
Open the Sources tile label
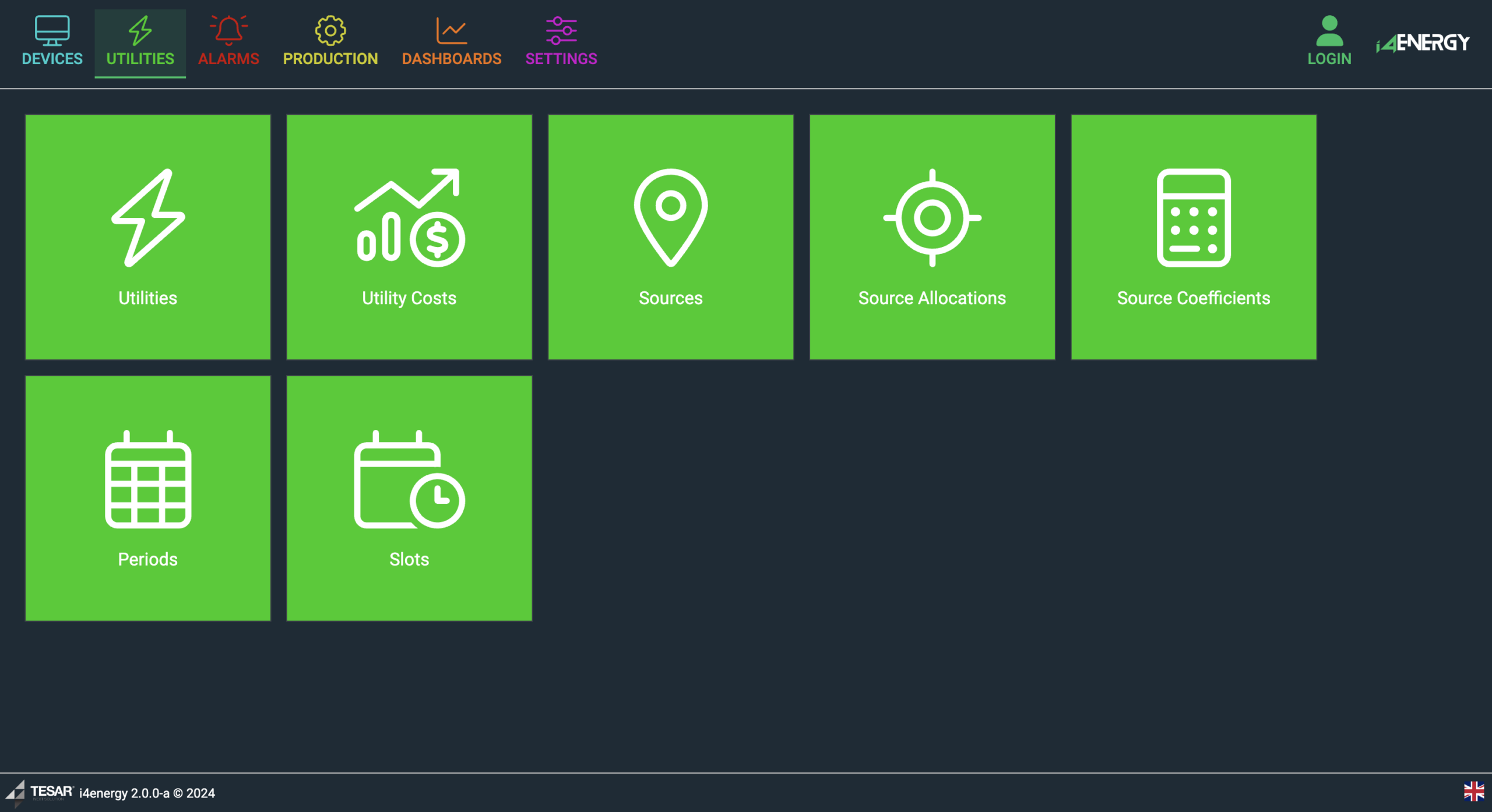[x=671, y=298]
